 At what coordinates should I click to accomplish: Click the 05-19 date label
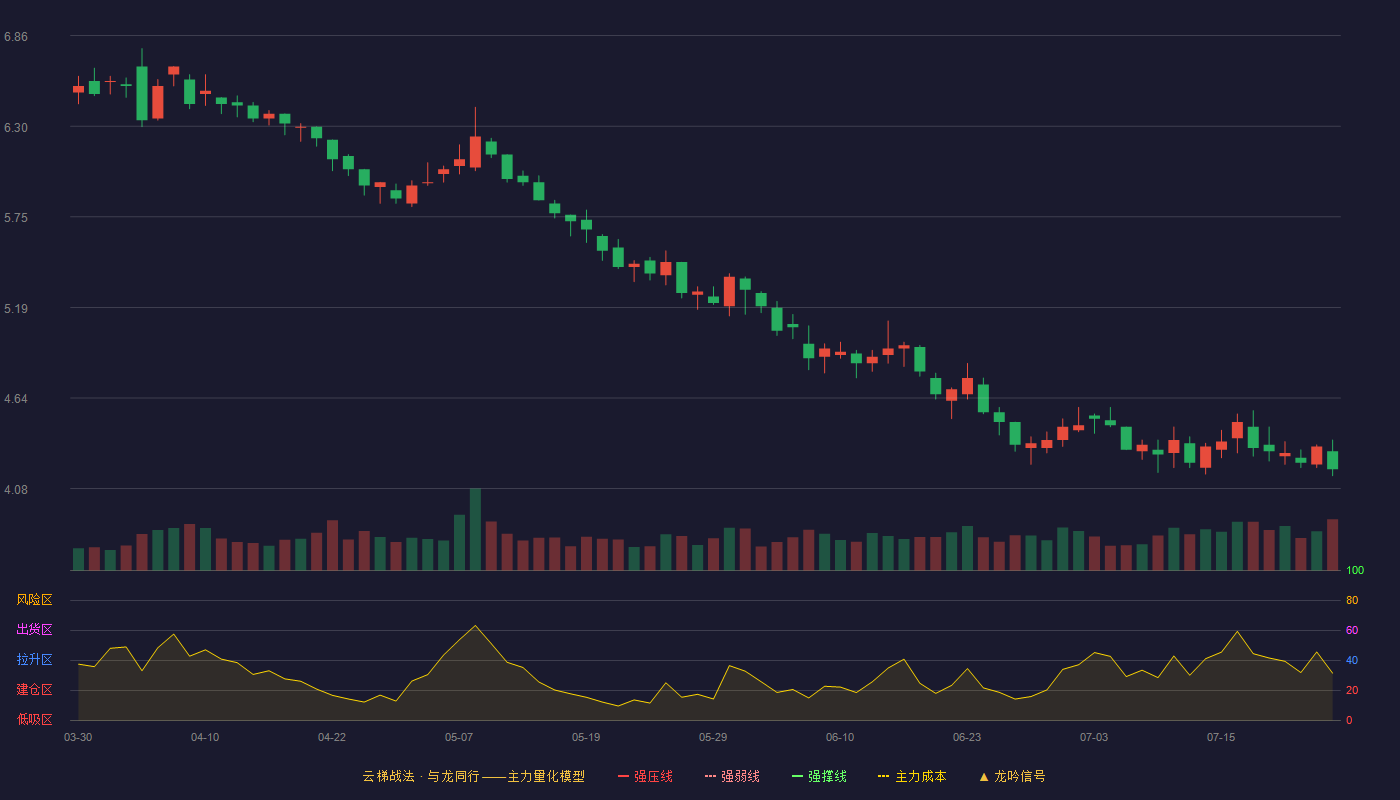[586, 737]
